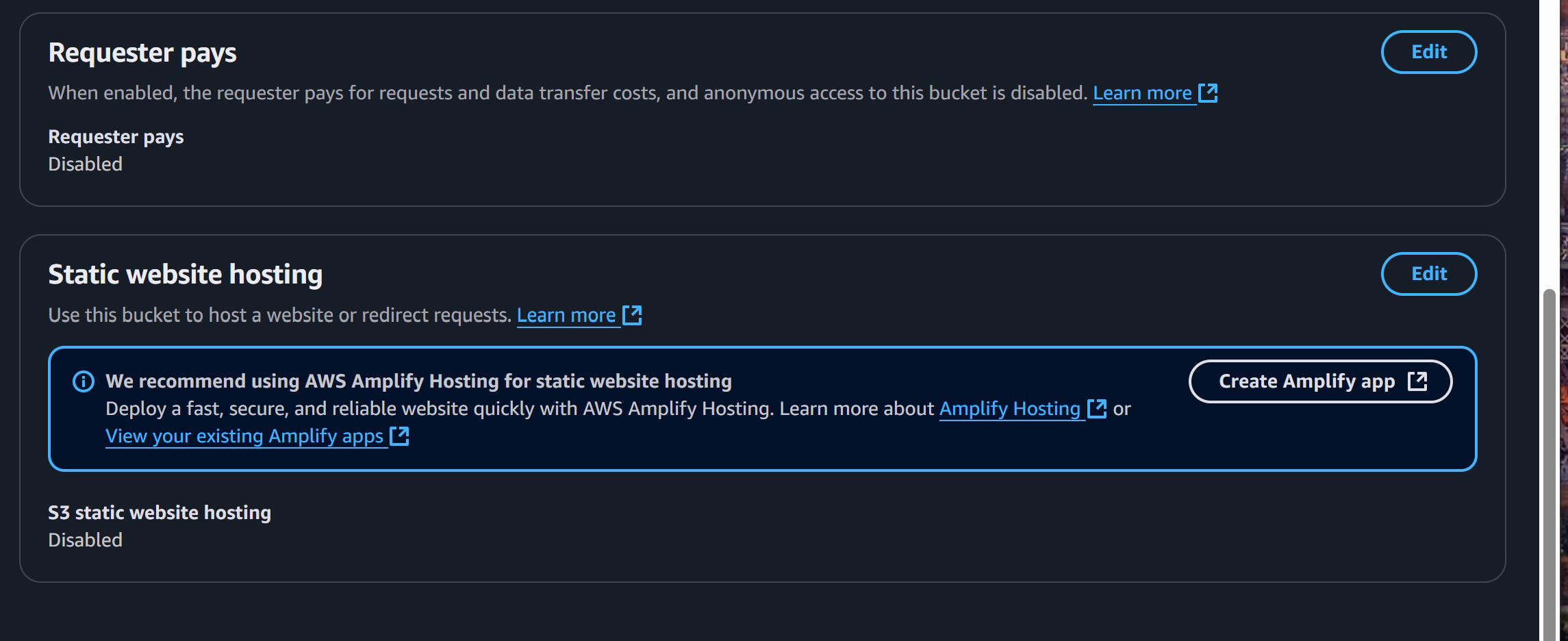
Task: Open Learn more under Static website hosting
Action: [566, 315]
